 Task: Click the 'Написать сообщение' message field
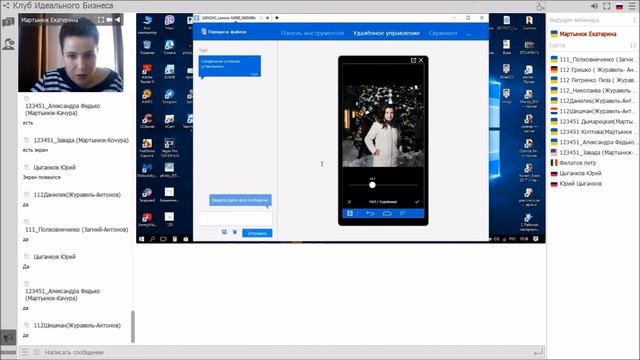coord(286,352)
